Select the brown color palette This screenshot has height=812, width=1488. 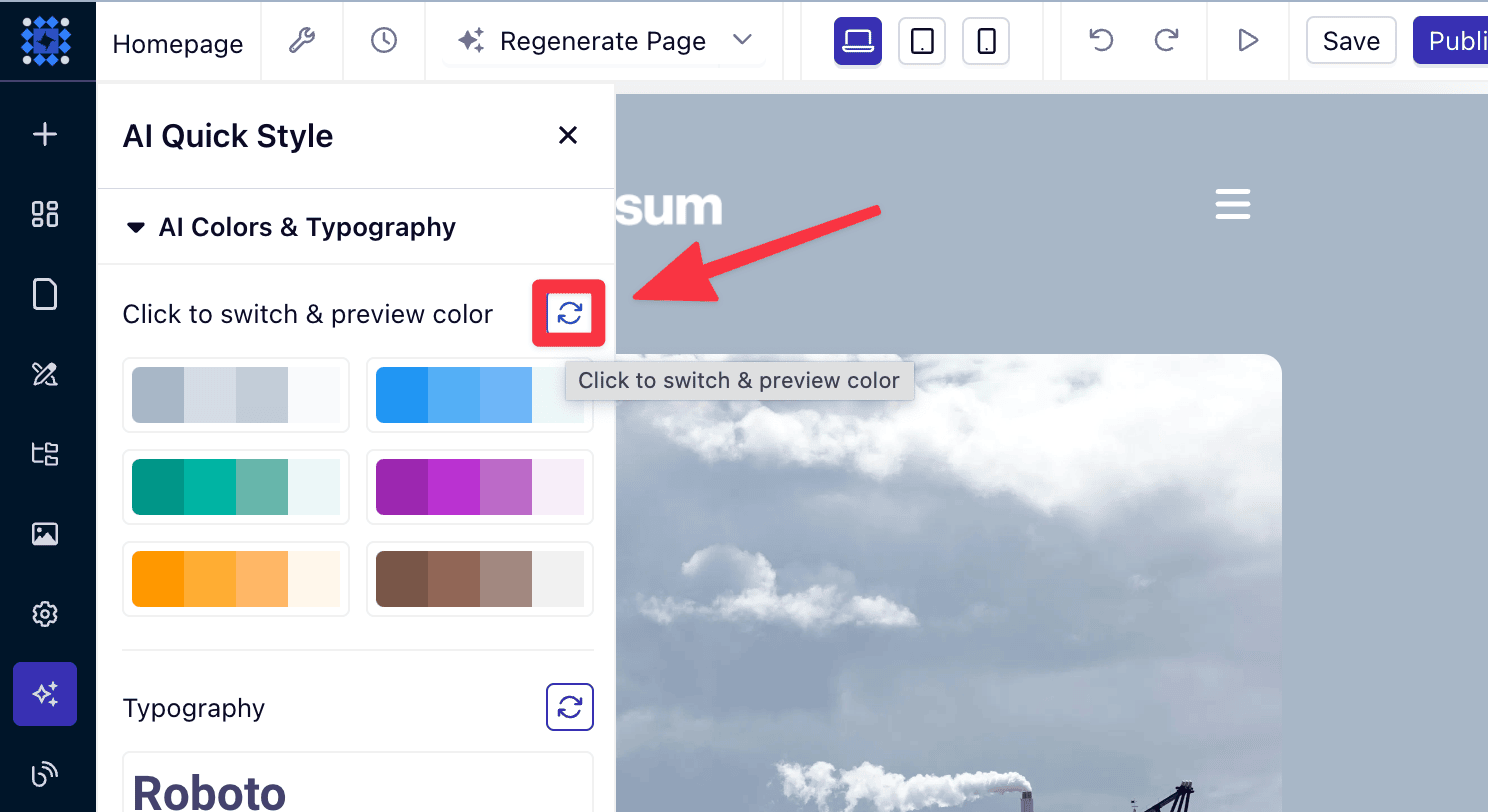tap(480, 579)
